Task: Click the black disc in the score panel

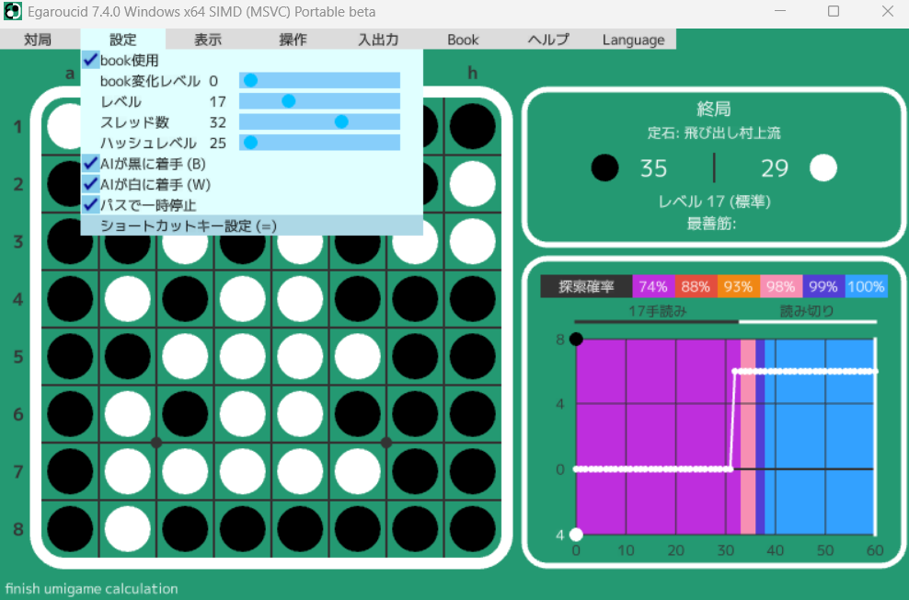Action: point(605,168)
